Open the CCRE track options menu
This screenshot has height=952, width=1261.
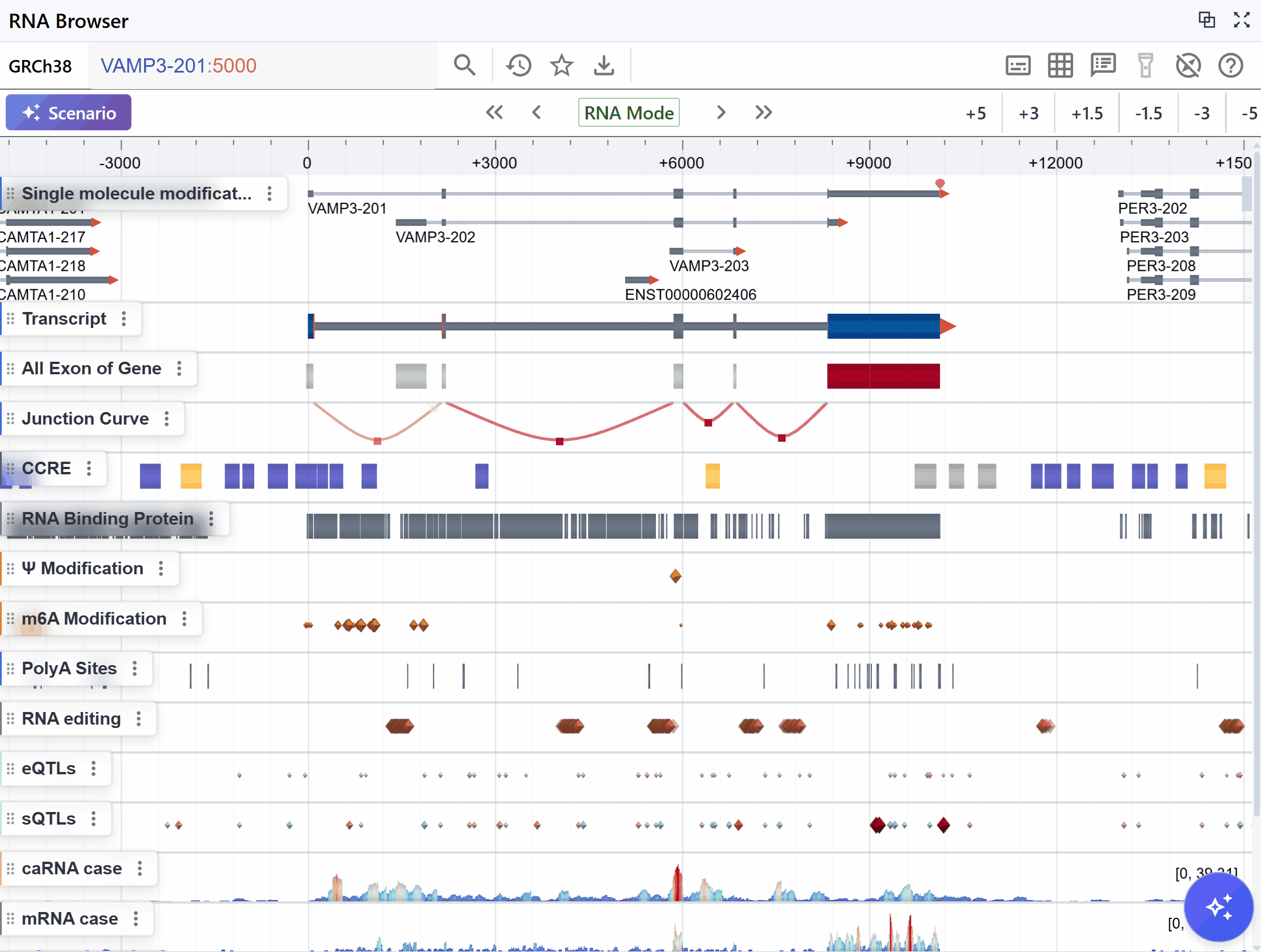(x=89, y=469)
